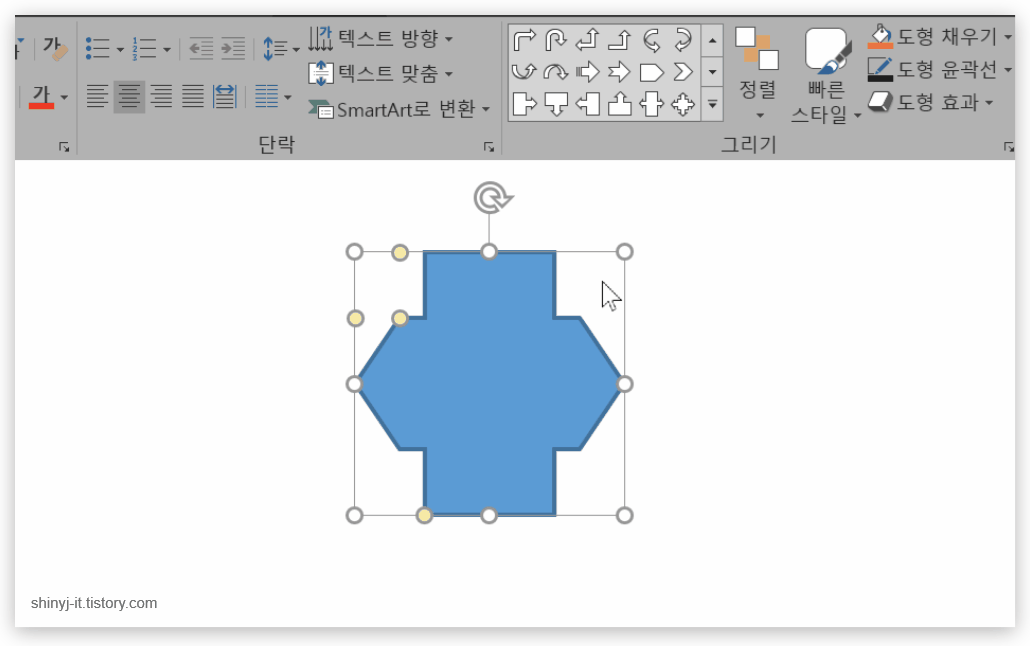
Task: Select the bent arrow shape in gallery
Action: 524,40
